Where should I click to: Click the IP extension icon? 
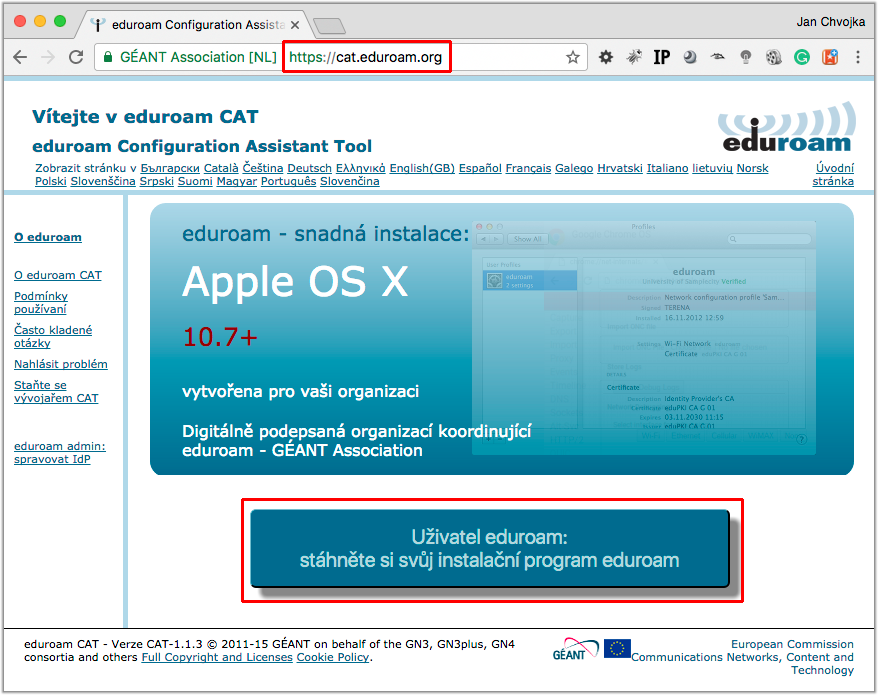(x=661, y=57)
